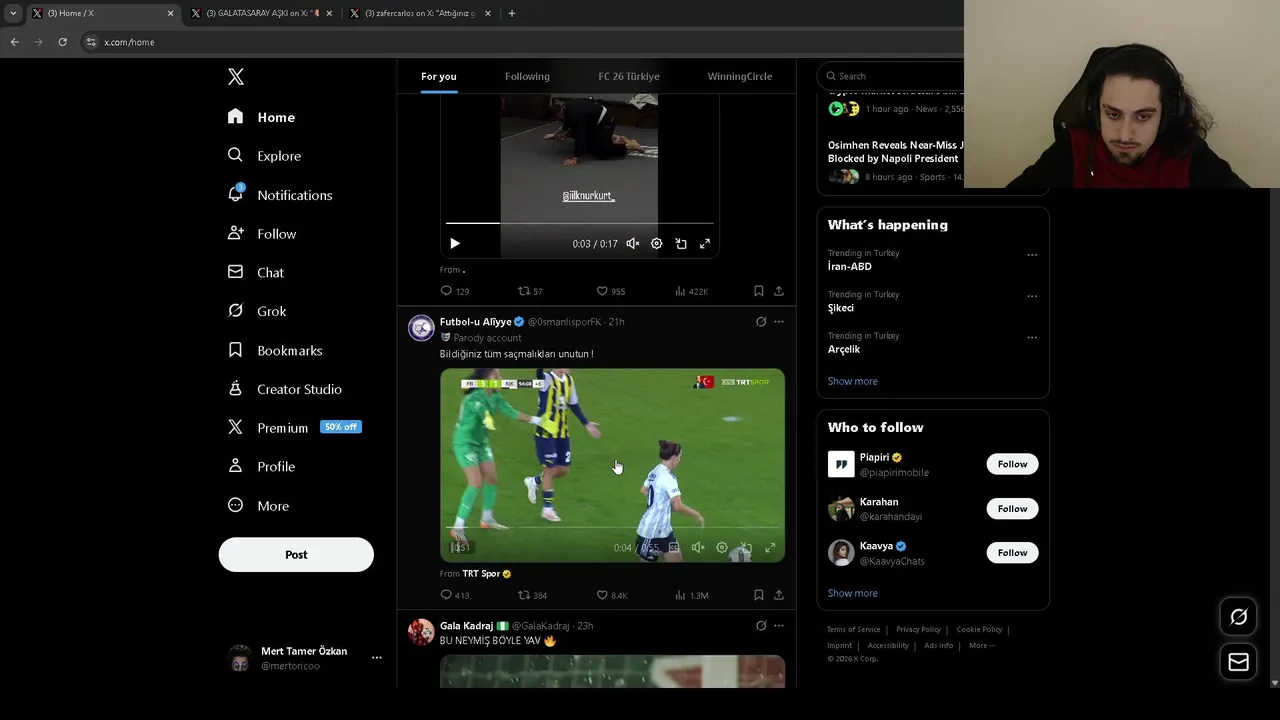
Task: Open settings gear on top video
Action: pyautogui.click(x=656, y=243)
